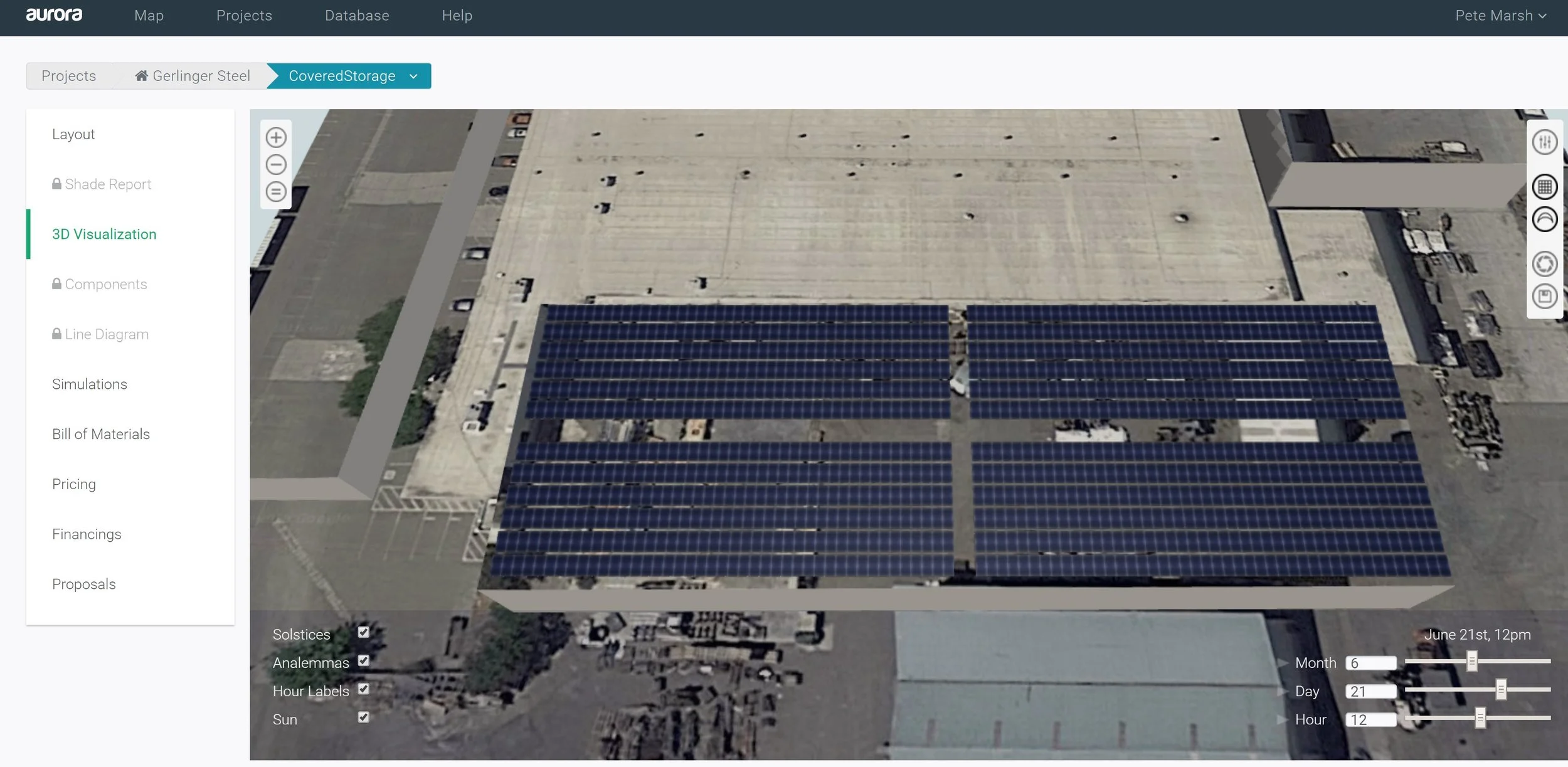Uncheck the Solstices checkbox

(x=364, y=632)
